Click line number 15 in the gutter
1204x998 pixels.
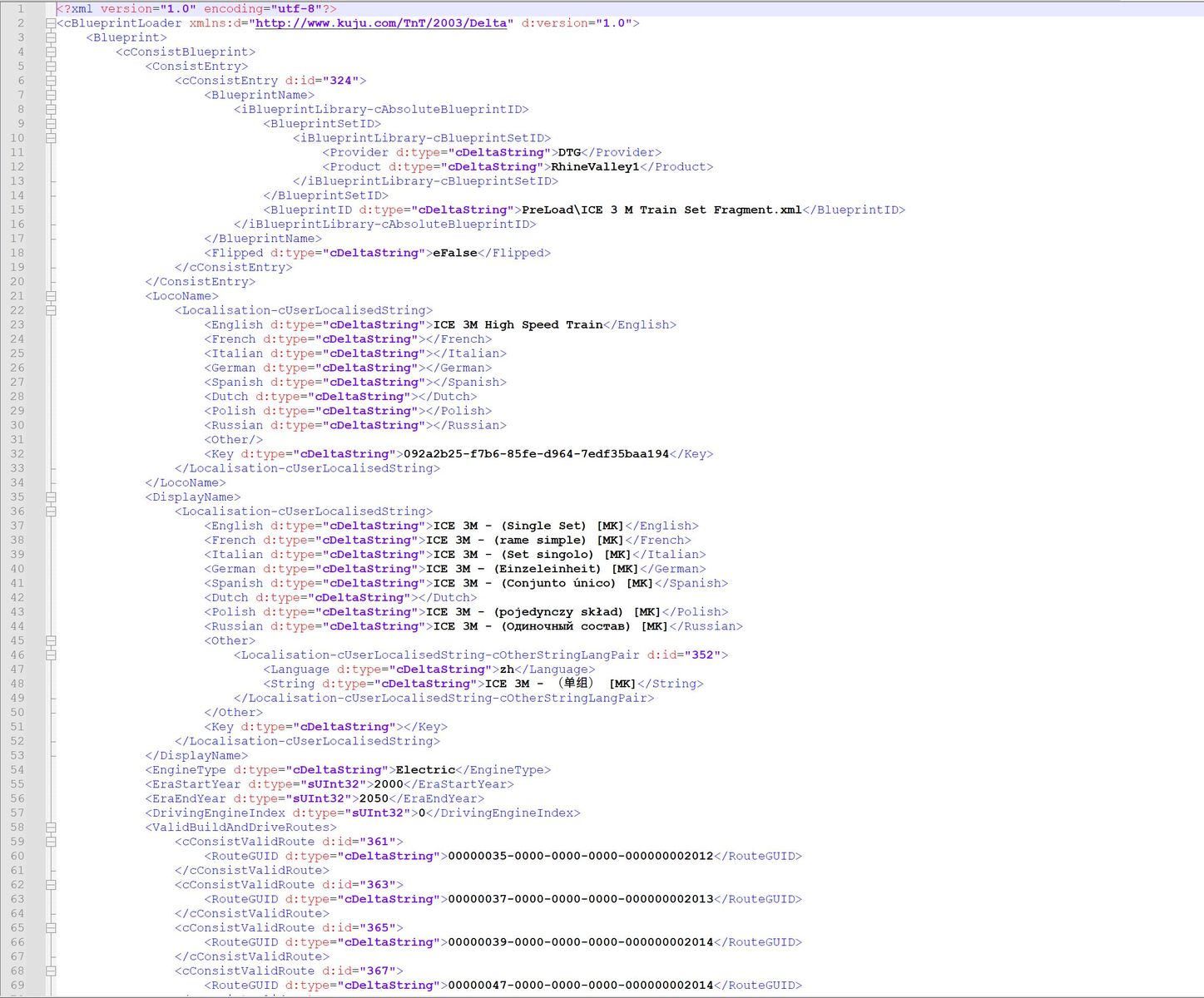[x=17, y=210]
